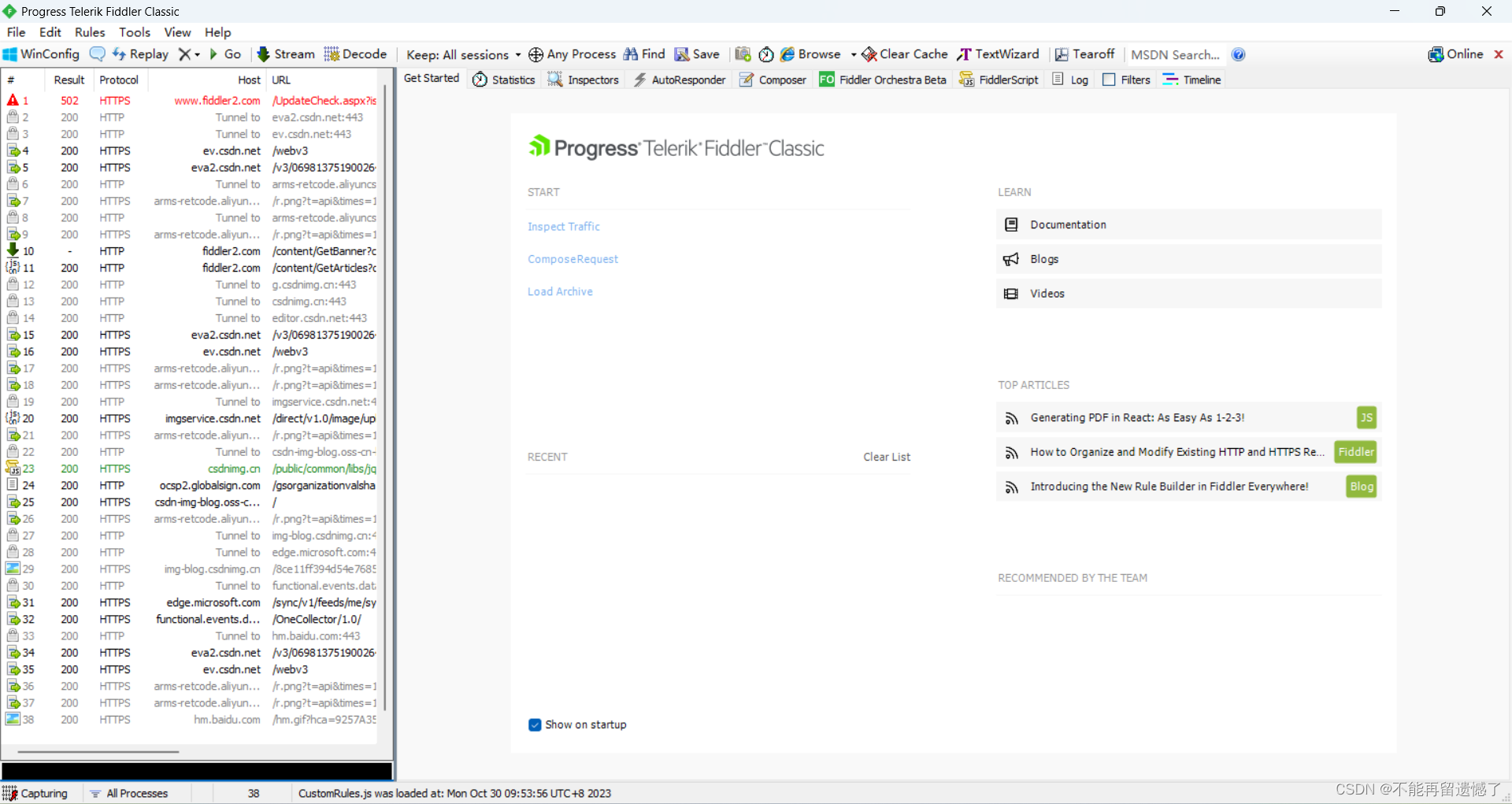Click the Replay toolbar button
This screenshot has width=1512, height=804.
coord(140,54)
